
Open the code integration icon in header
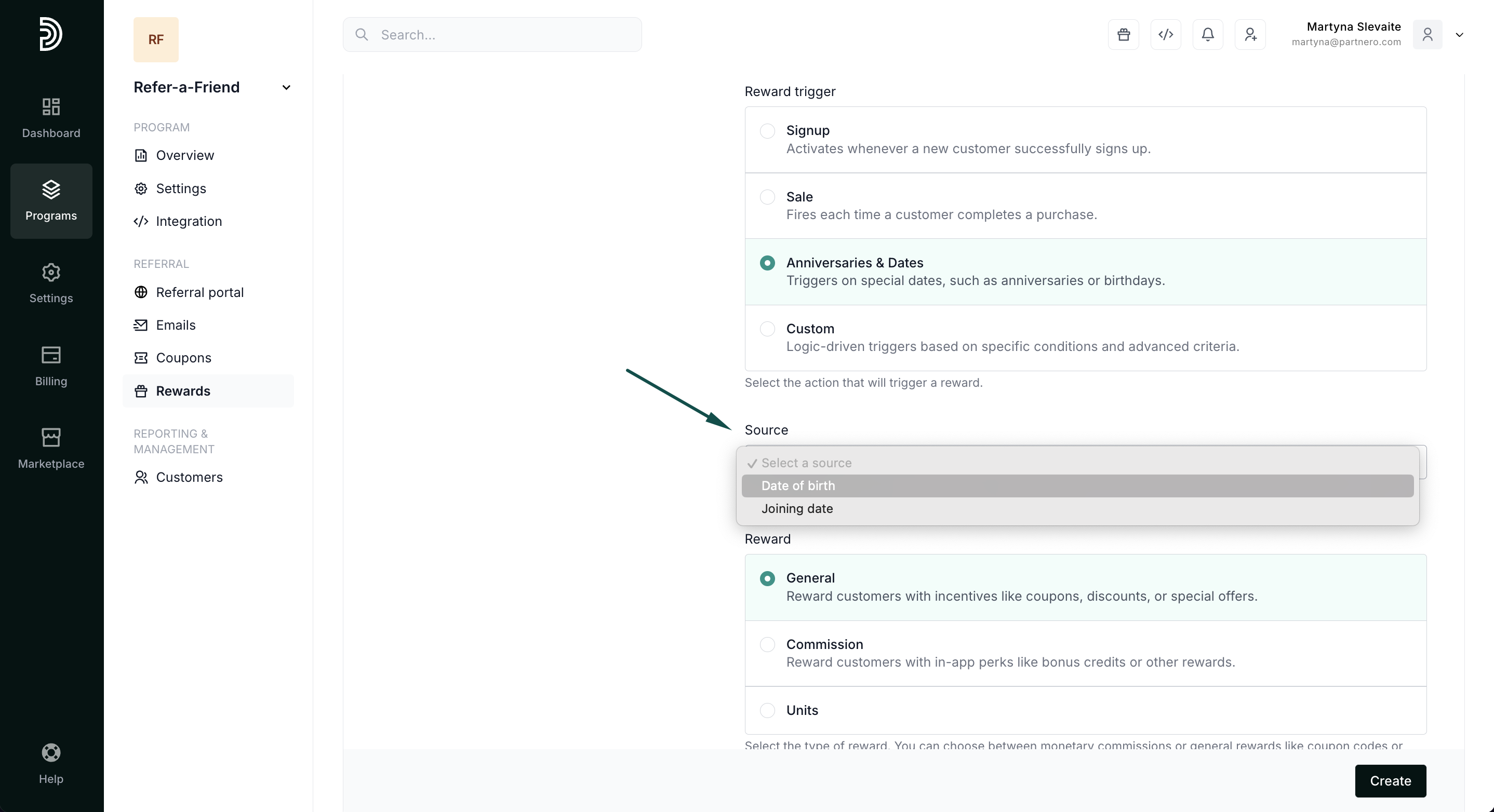(x=1166, y=35)
